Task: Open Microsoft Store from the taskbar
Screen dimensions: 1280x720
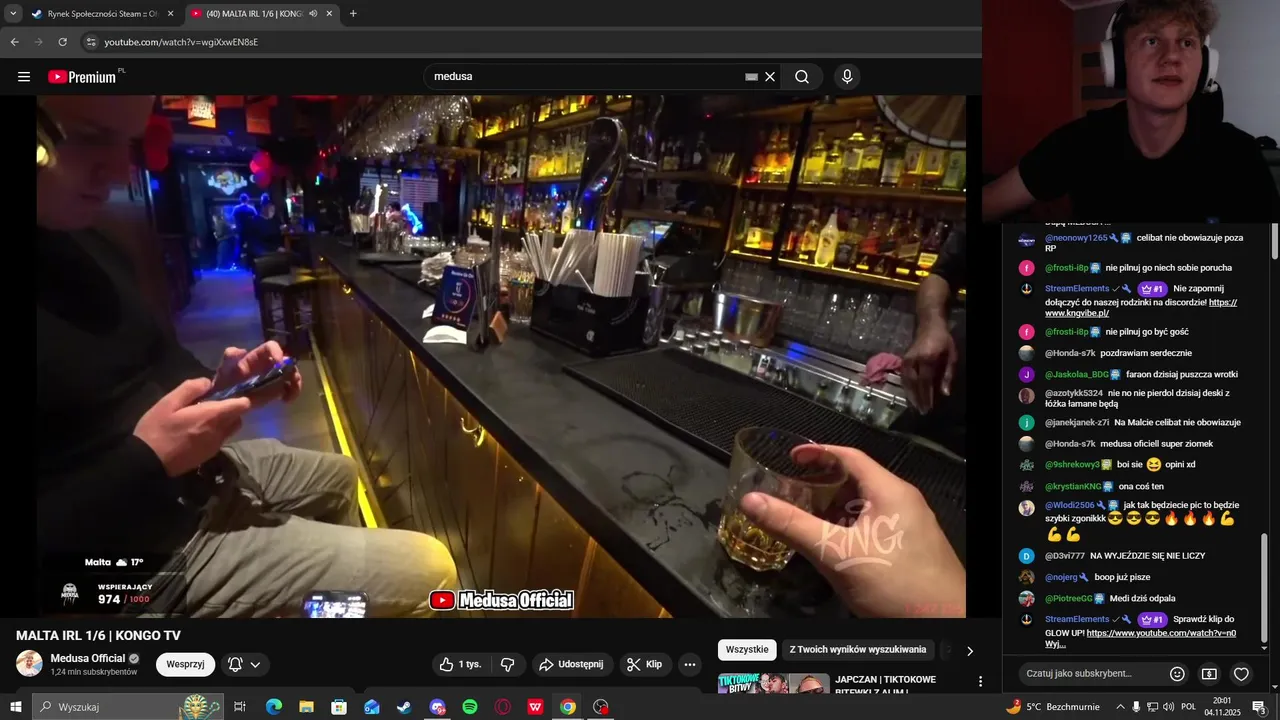Action: click(339, 707)
